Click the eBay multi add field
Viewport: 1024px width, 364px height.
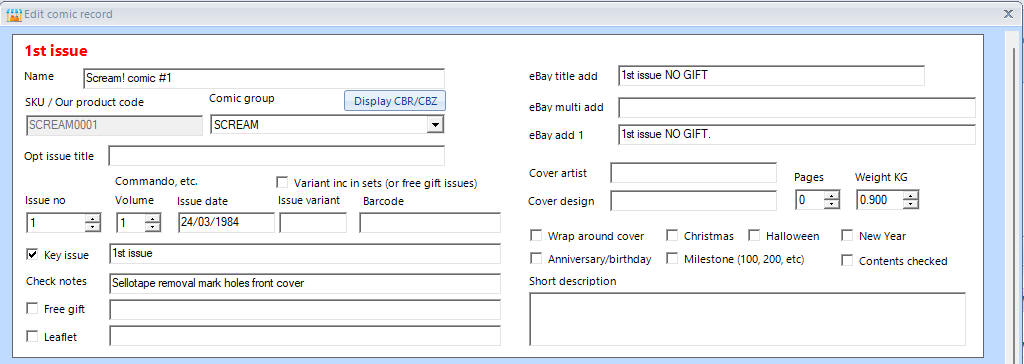(x=797, y=108)
